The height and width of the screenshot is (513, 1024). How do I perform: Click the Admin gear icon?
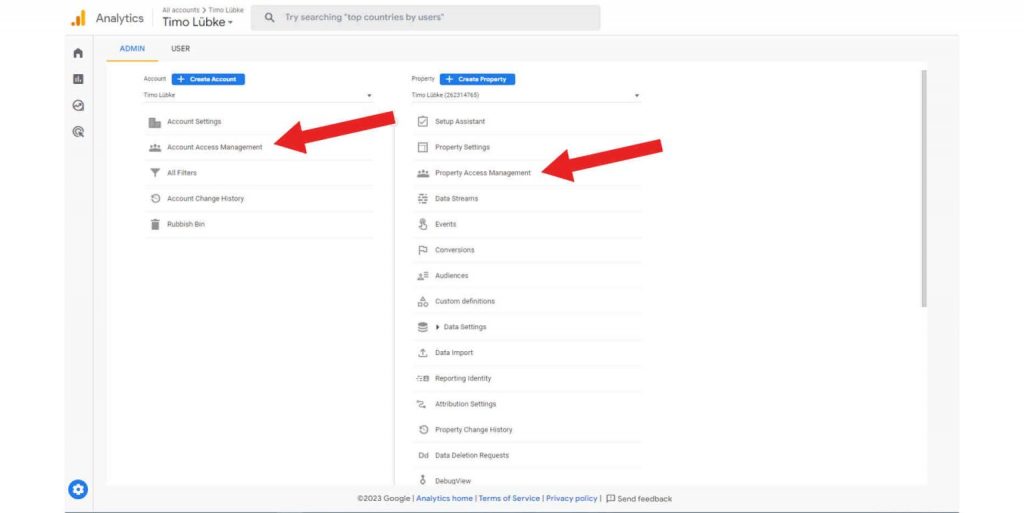coord(78,489)
